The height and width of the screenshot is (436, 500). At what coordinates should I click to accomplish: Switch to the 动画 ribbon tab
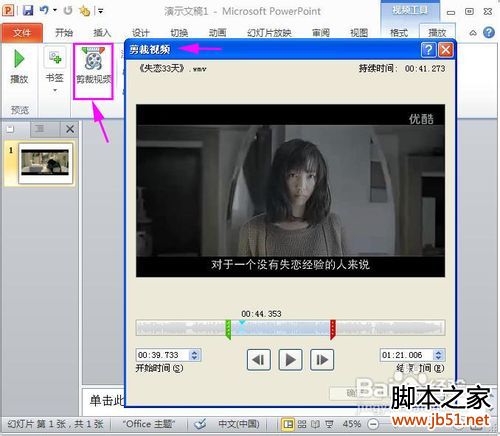217,33
